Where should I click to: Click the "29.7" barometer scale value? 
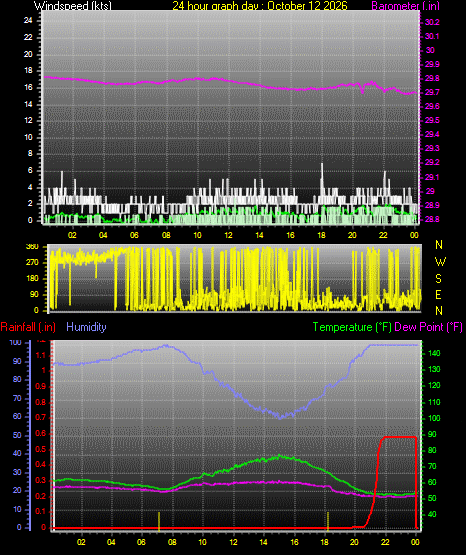pyautogui.click(x=432, y=92)
